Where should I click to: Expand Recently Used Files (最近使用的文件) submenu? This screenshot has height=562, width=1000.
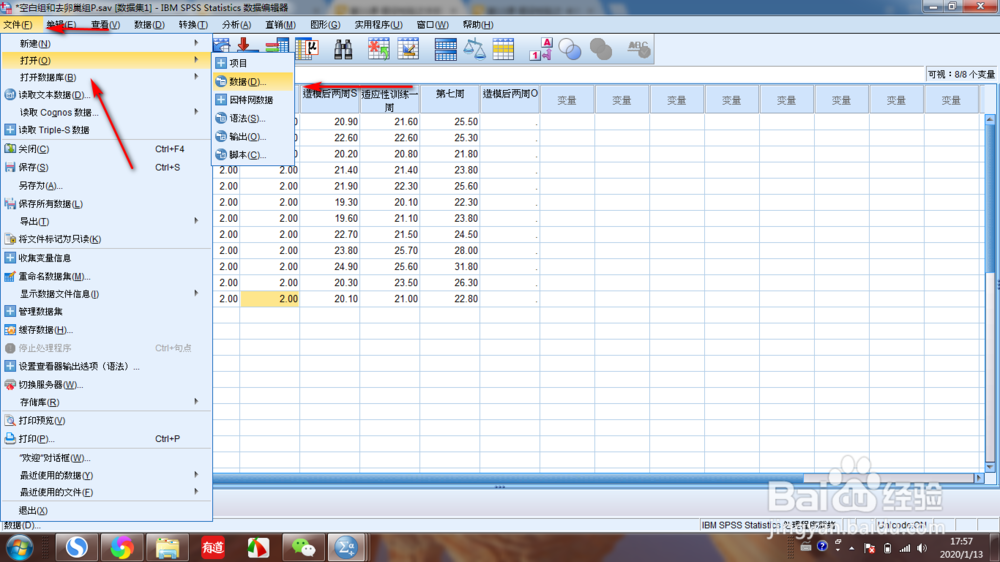(106, 492)
